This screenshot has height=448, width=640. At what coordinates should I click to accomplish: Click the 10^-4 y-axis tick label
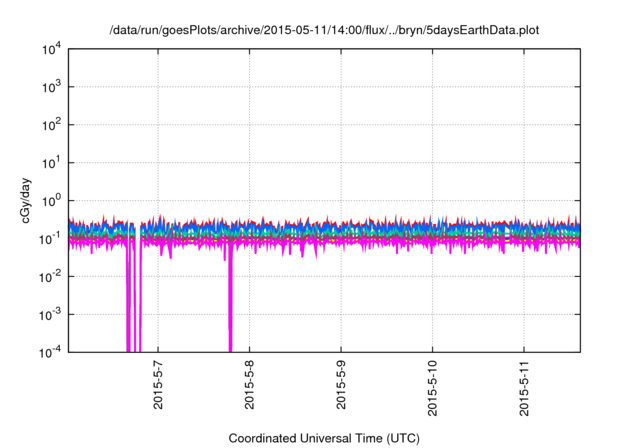pos(51,352)
